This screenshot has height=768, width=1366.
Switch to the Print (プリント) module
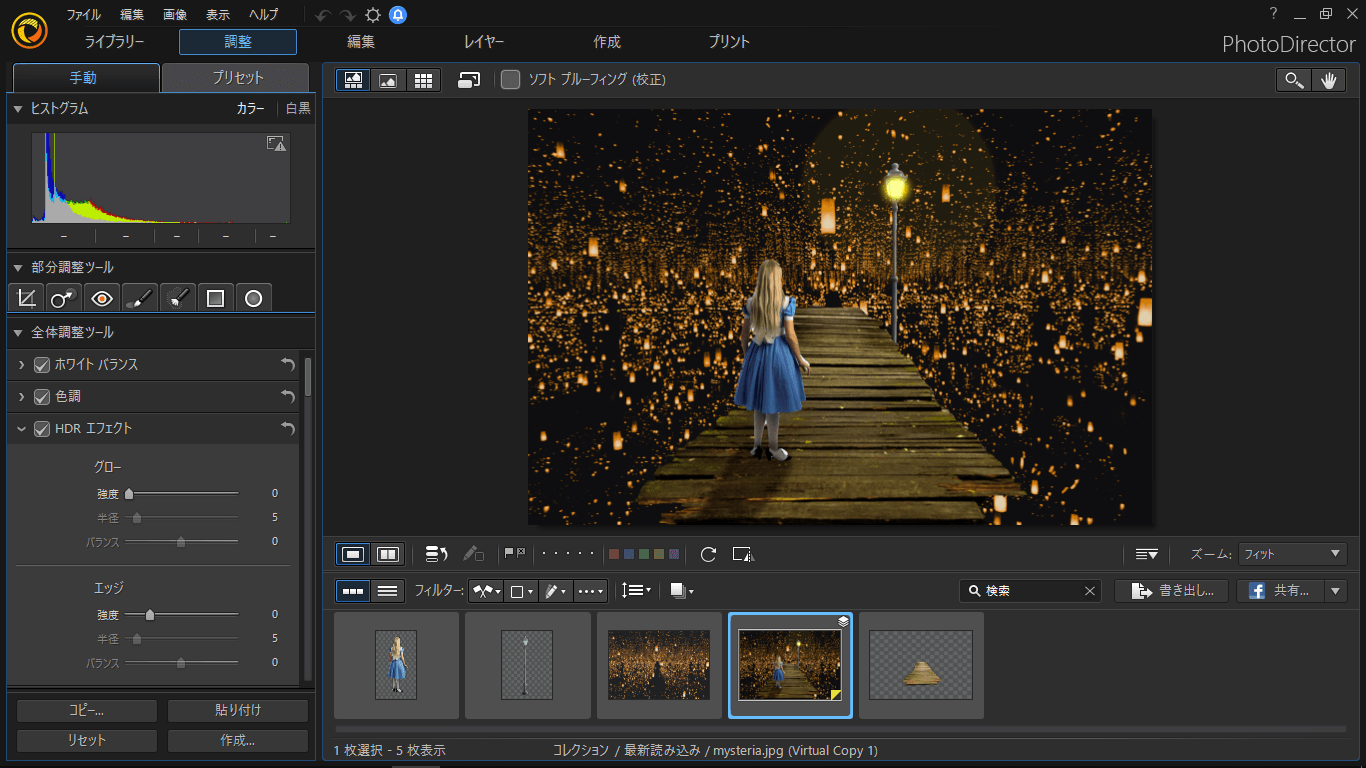pyautogui.click(x=729, y=42)
